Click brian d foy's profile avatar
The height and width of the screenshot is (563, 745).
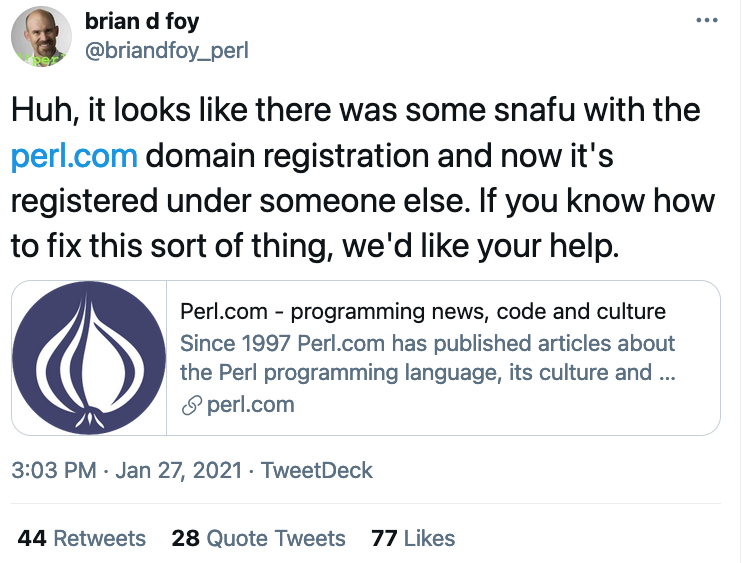(41, 36)
